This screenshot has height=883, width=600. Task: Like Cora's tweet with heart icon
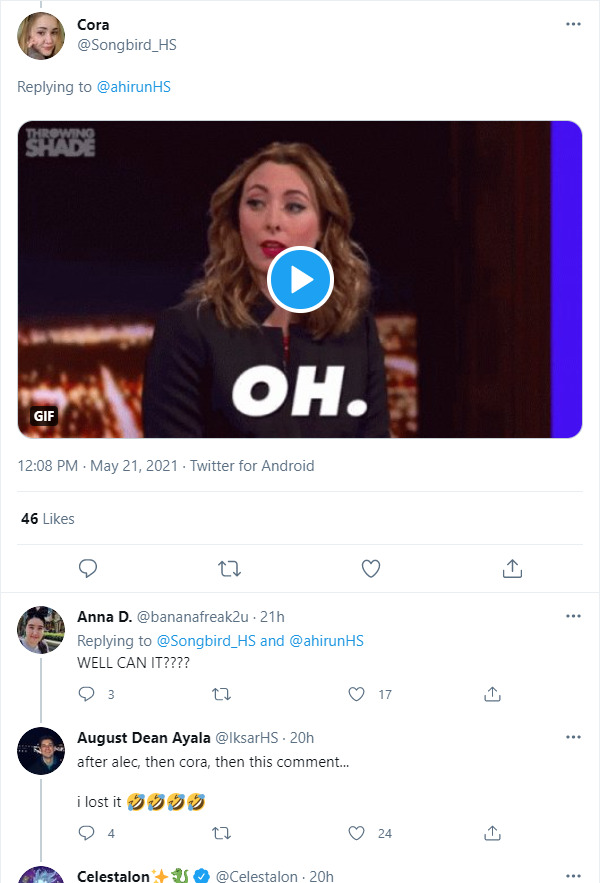tap(371, 568)
